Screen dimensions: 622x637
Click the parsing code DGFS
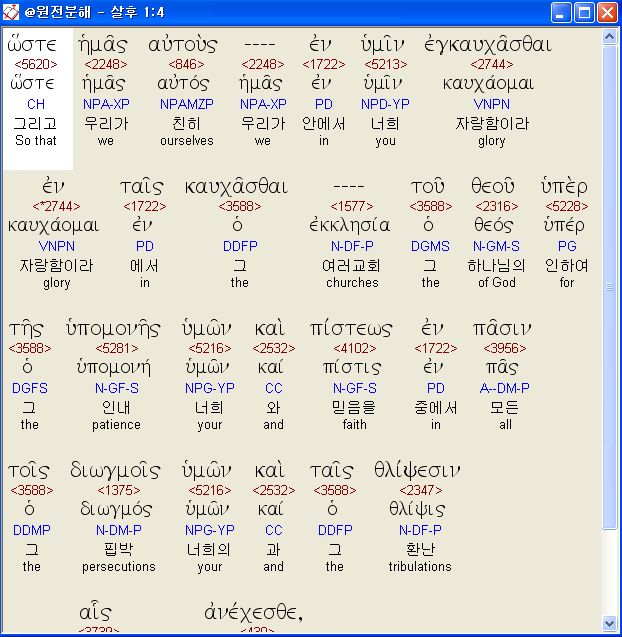point(30,388)
